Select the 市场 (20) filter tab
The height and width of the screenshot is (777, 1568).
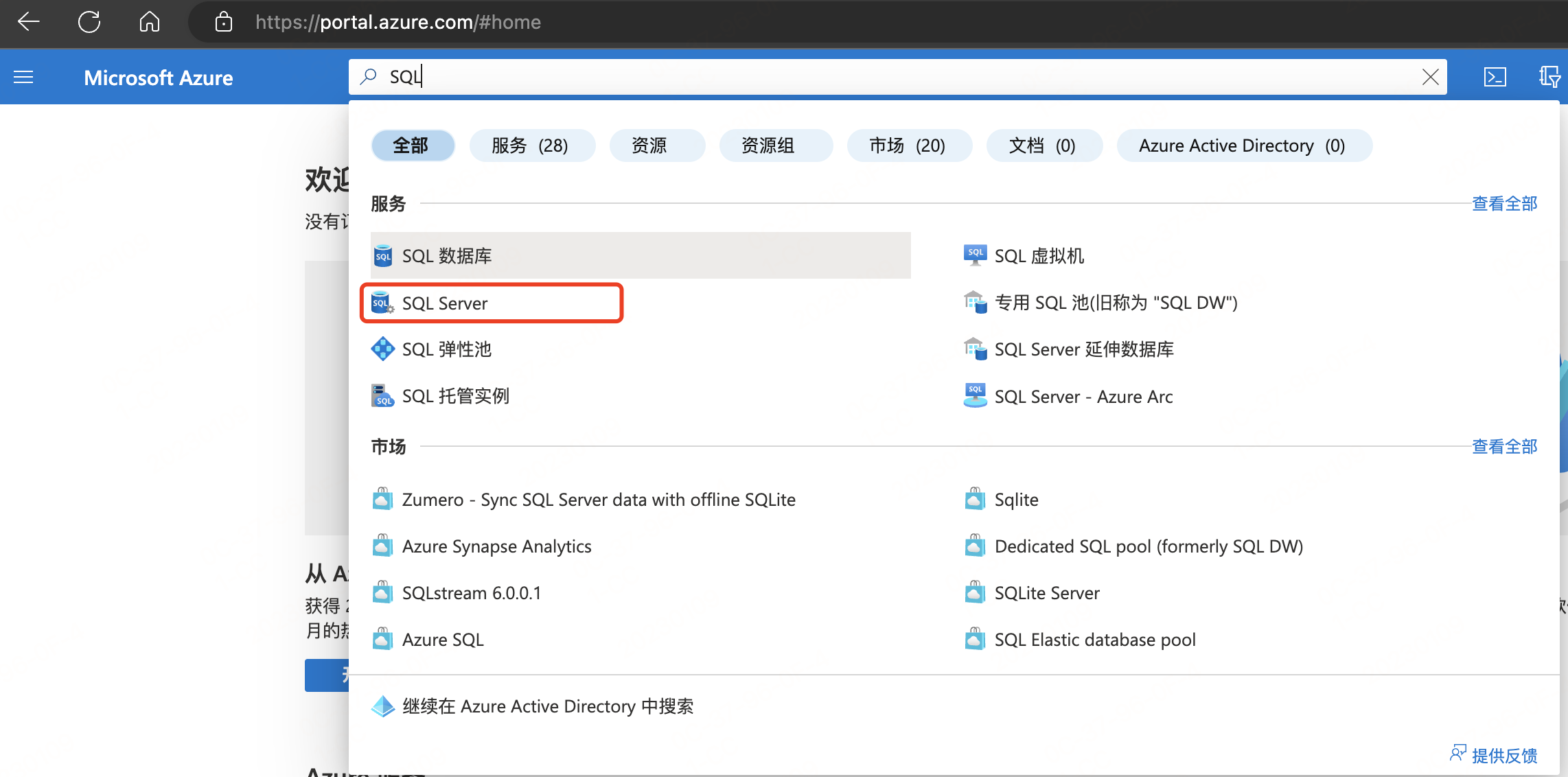(910, 146)
